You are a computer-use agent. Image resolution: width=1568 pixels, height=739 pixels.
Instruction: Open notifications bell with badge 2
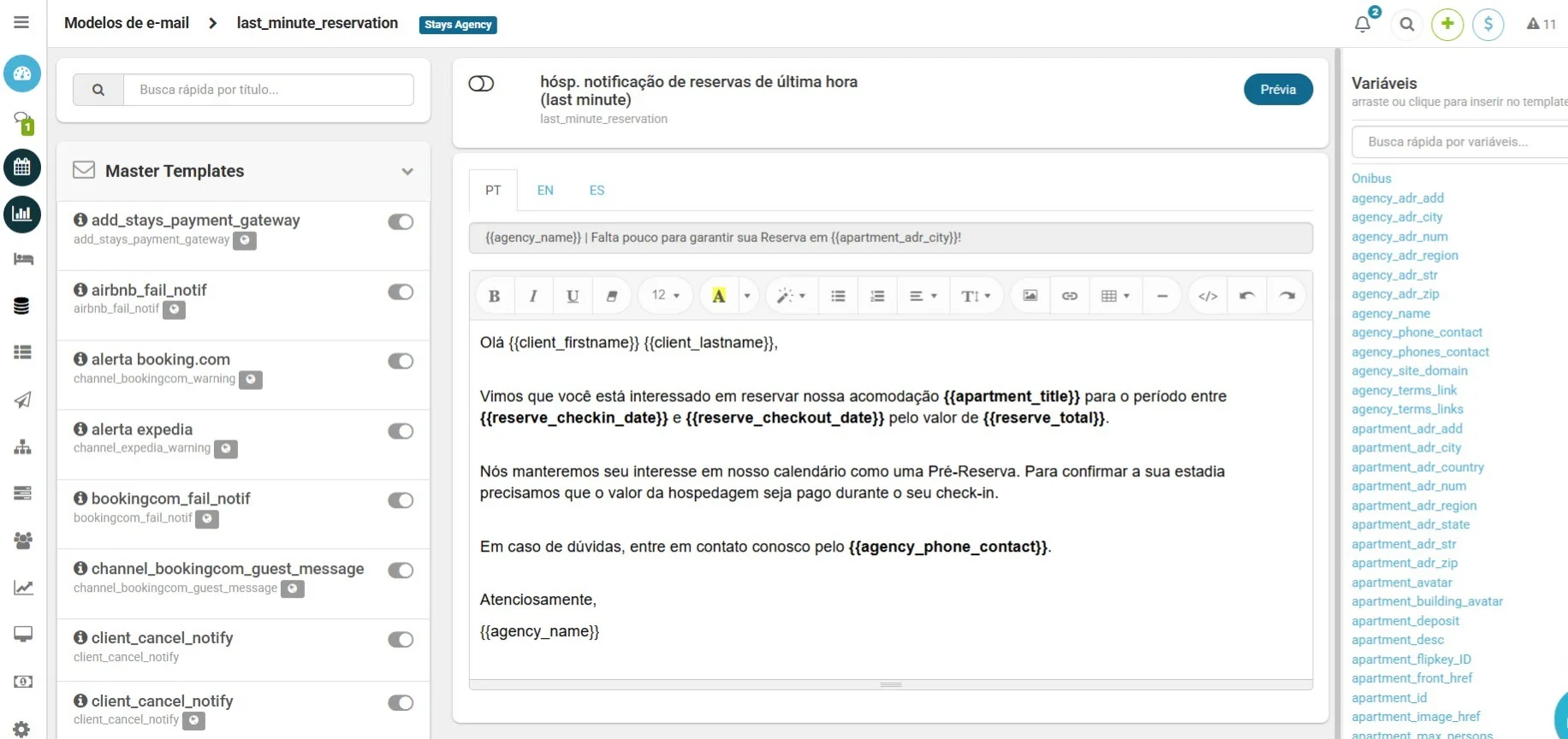[x=1363, y=23]
